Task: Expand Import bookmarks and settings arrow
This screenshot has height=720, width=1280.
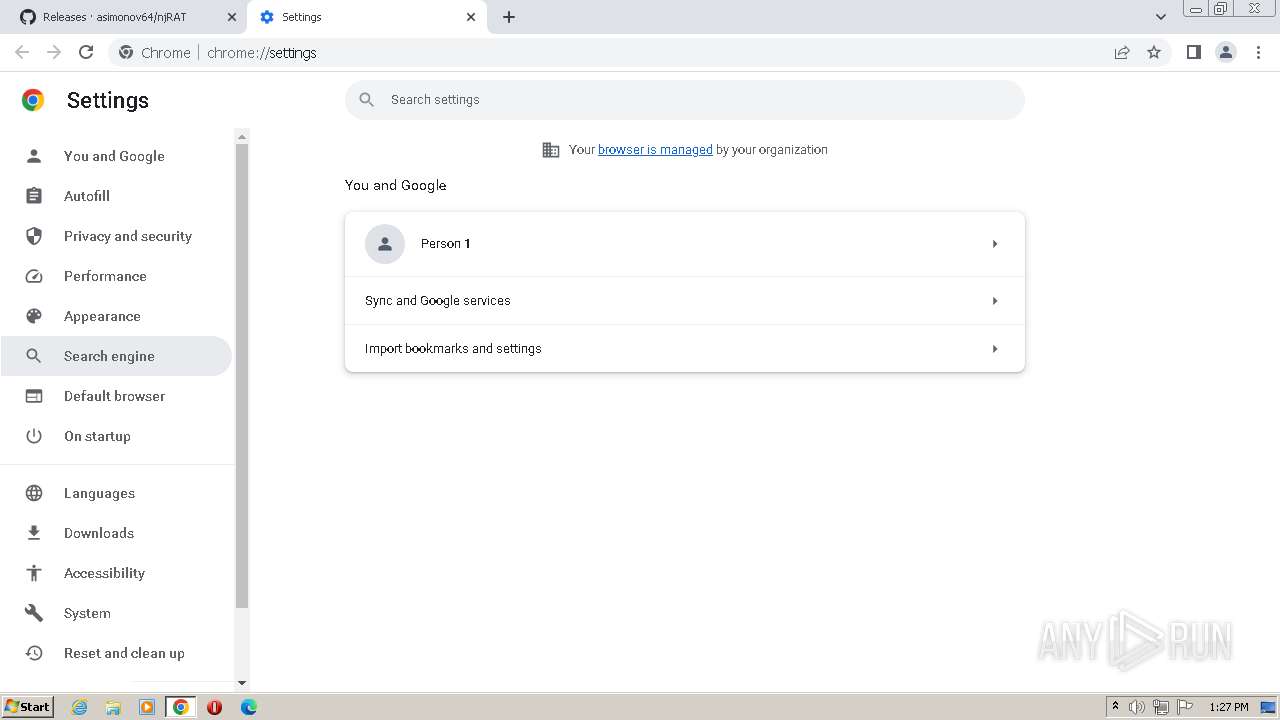Action: [995, 349]
